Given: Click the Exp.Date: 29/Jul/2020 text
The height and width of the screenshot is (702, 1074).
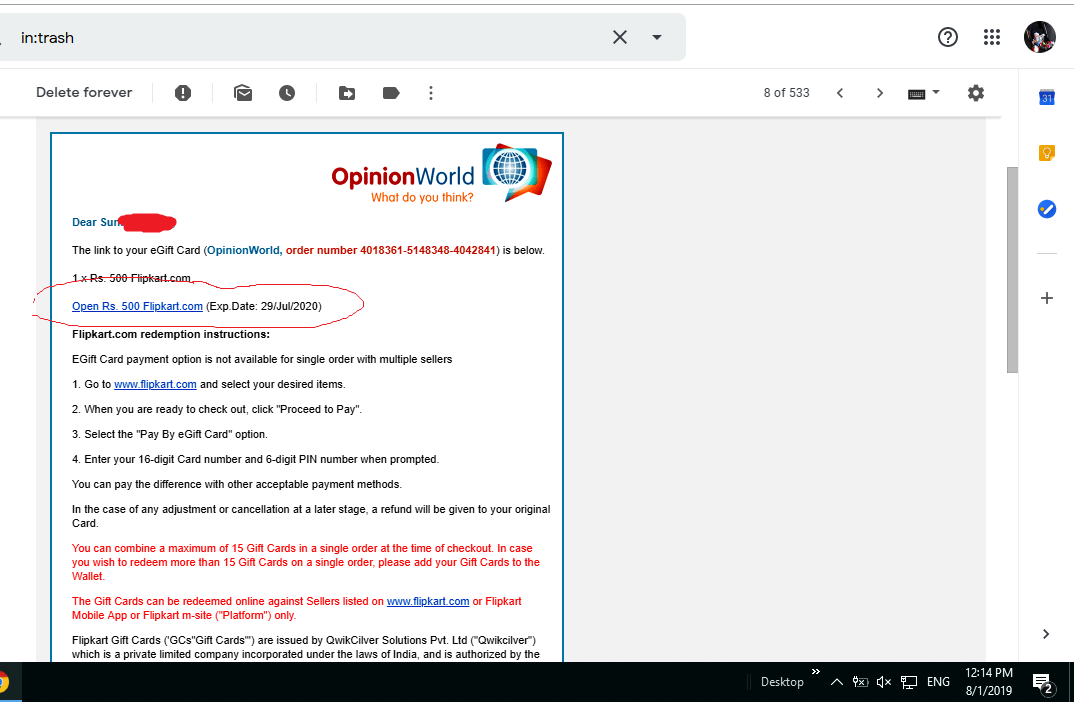Looking at the screenshot, I should click(x=264, y=306).
